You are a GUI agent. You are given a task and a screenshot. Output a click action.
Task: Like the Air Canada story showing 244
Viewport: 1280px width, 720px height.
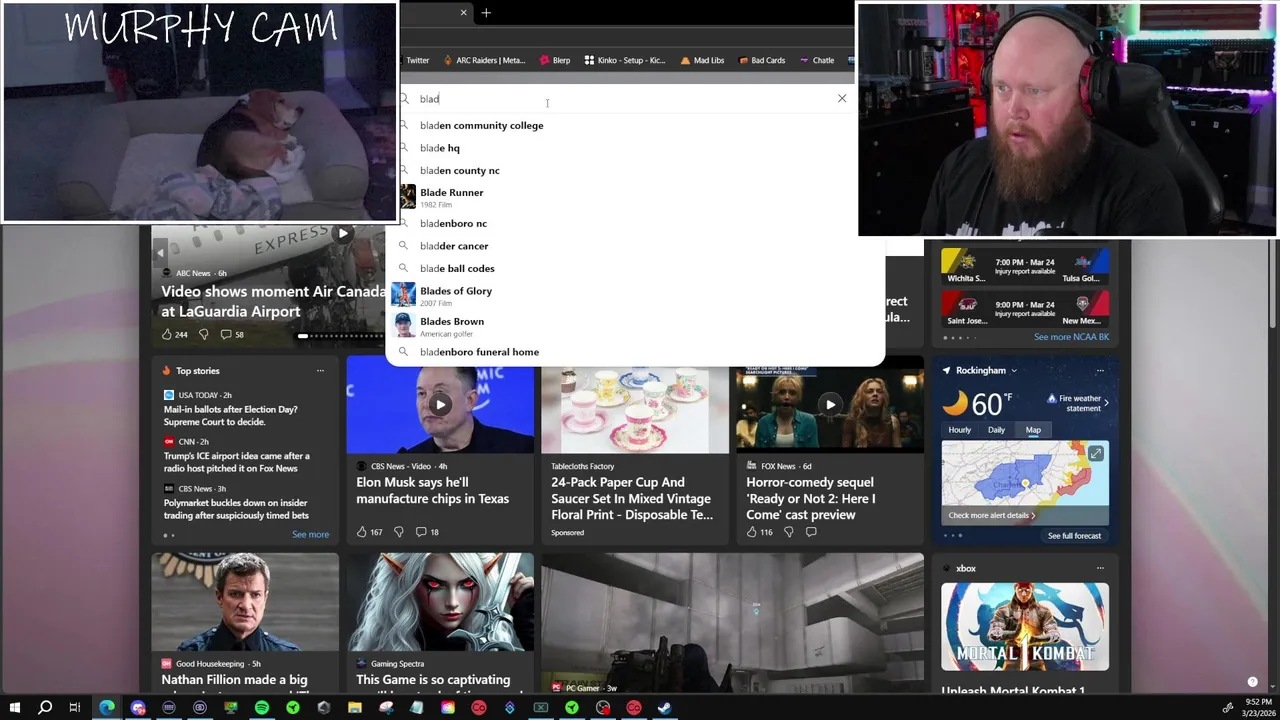pyautogui.click(x=174, y=334)
